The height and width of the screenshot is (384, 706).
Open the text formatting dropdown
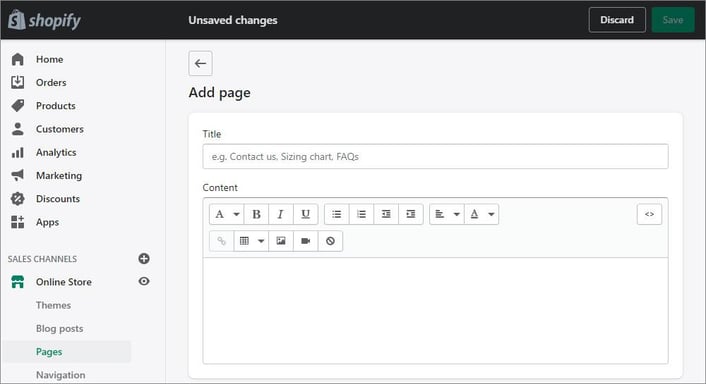[x=226, y=214]
